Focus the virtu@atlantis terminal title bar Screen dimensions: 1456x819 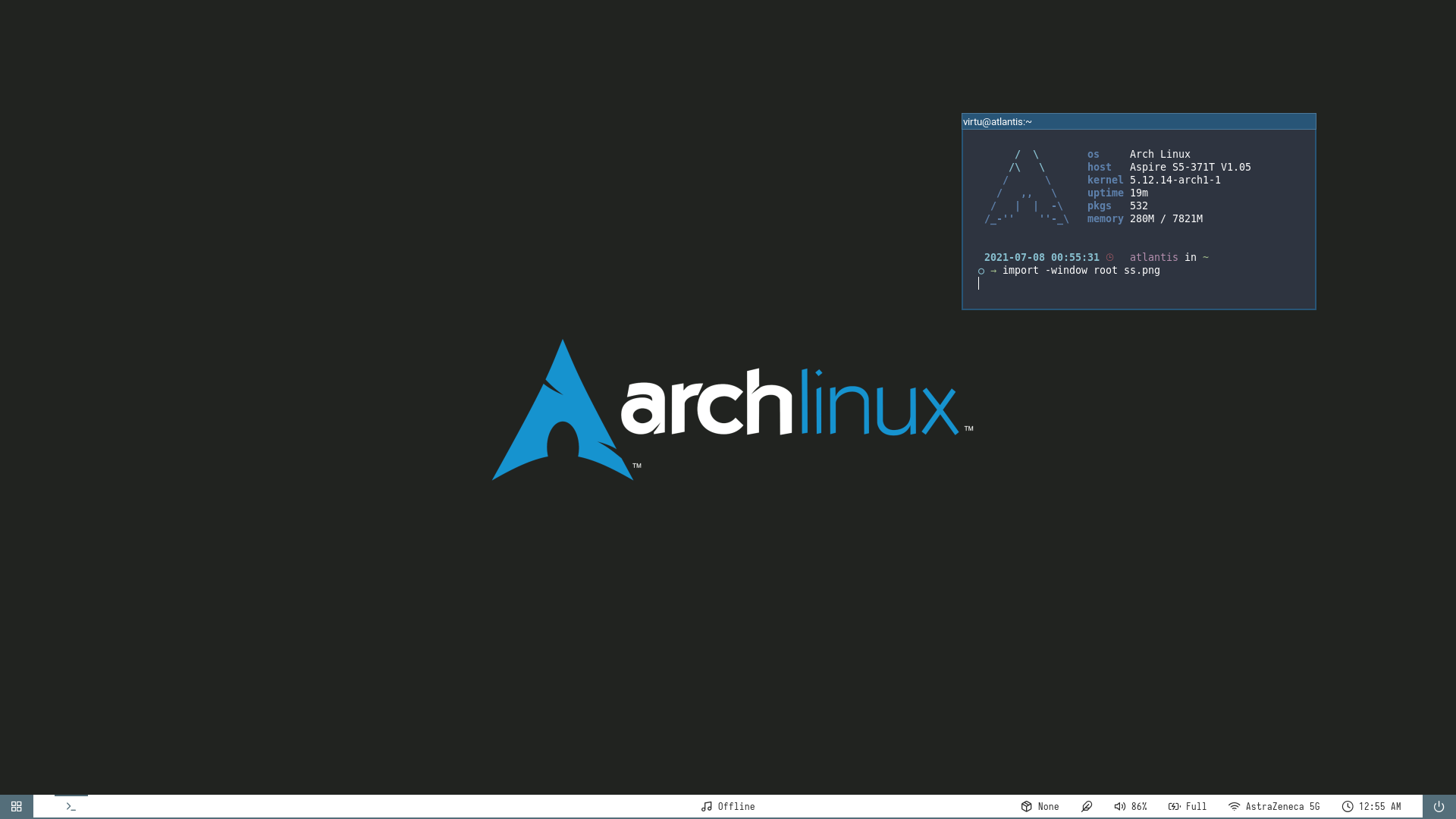click(997, 121)
